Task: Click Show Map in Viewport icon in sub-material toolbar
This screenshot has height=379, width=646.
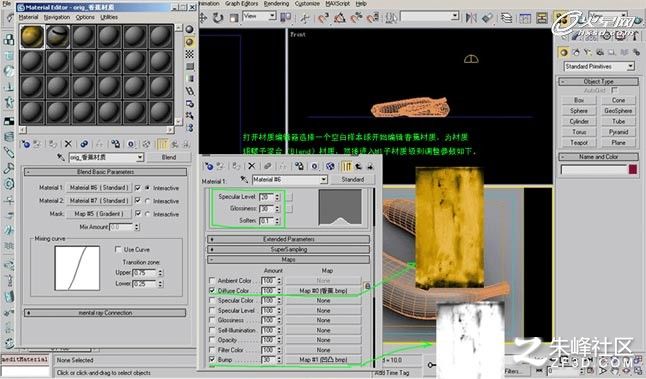Action: click(330, 166)
